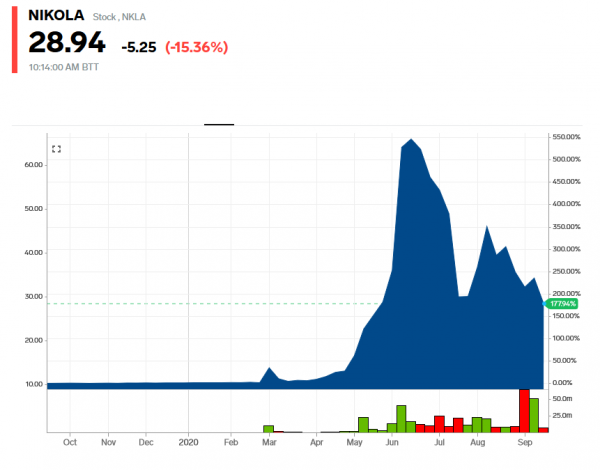Viewport: 600px width, 470px height.
Task: Click the 0.00% percent axis label
Action: click(x=562, y=383)
